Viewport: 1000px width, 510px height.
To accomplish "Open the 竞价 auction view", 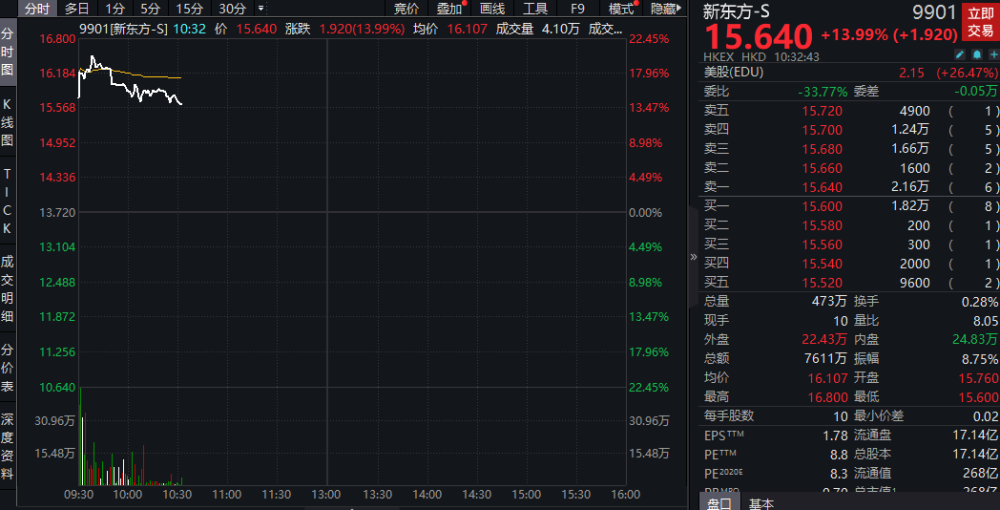I will [406, 9].
